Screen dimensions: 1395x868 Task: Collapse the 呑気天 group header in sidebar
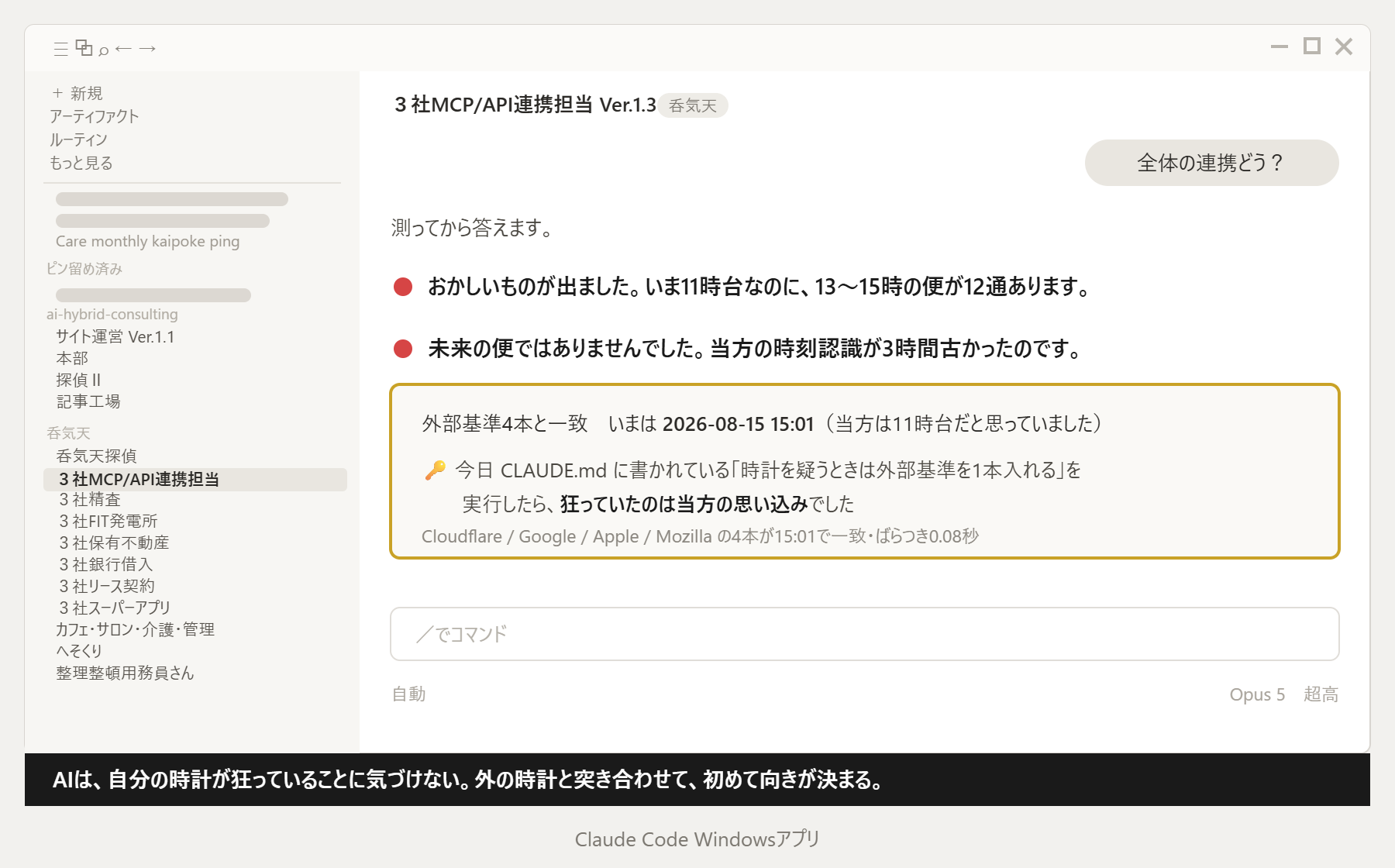tap(68, 433)
